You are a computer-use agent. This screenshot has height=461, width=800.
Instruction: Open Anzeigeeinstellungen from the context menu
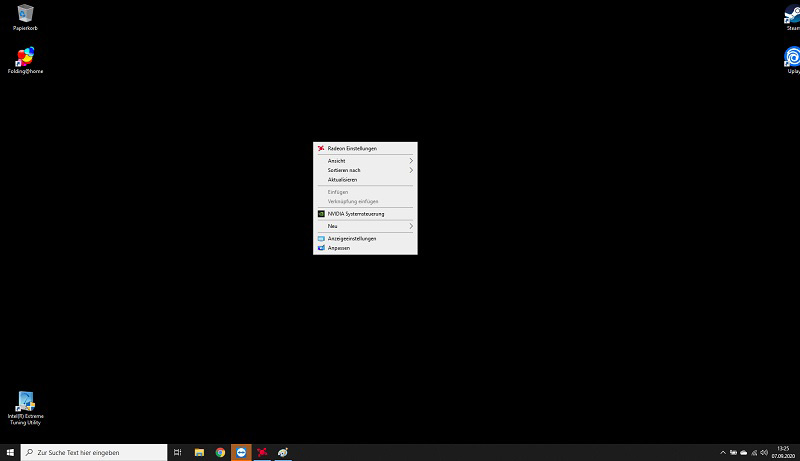pos(365,239)
